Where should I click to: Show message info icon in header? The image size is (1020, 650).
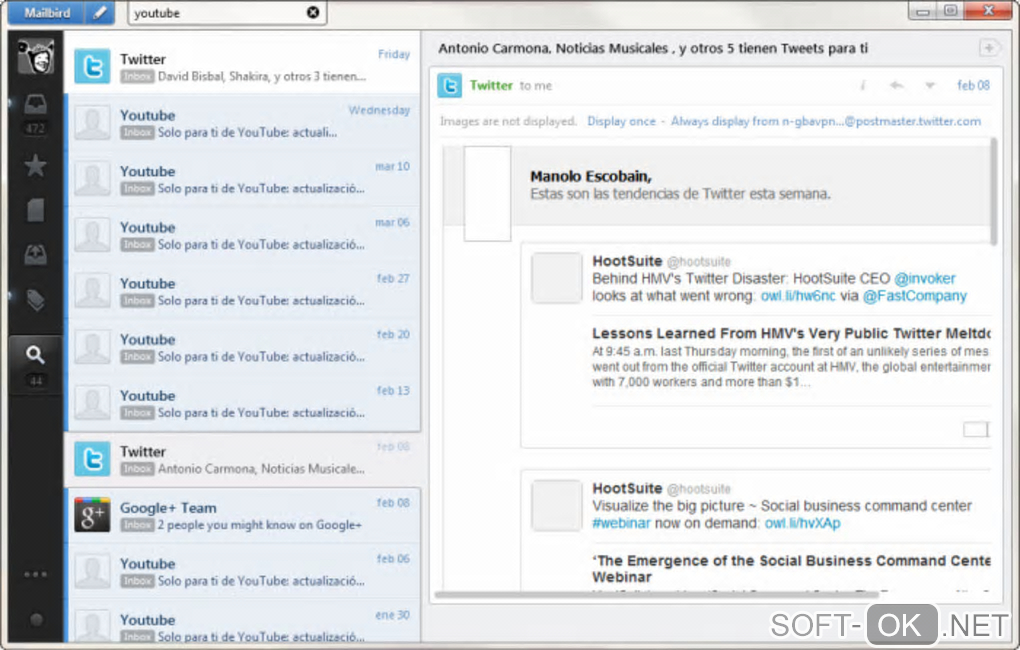863,85
